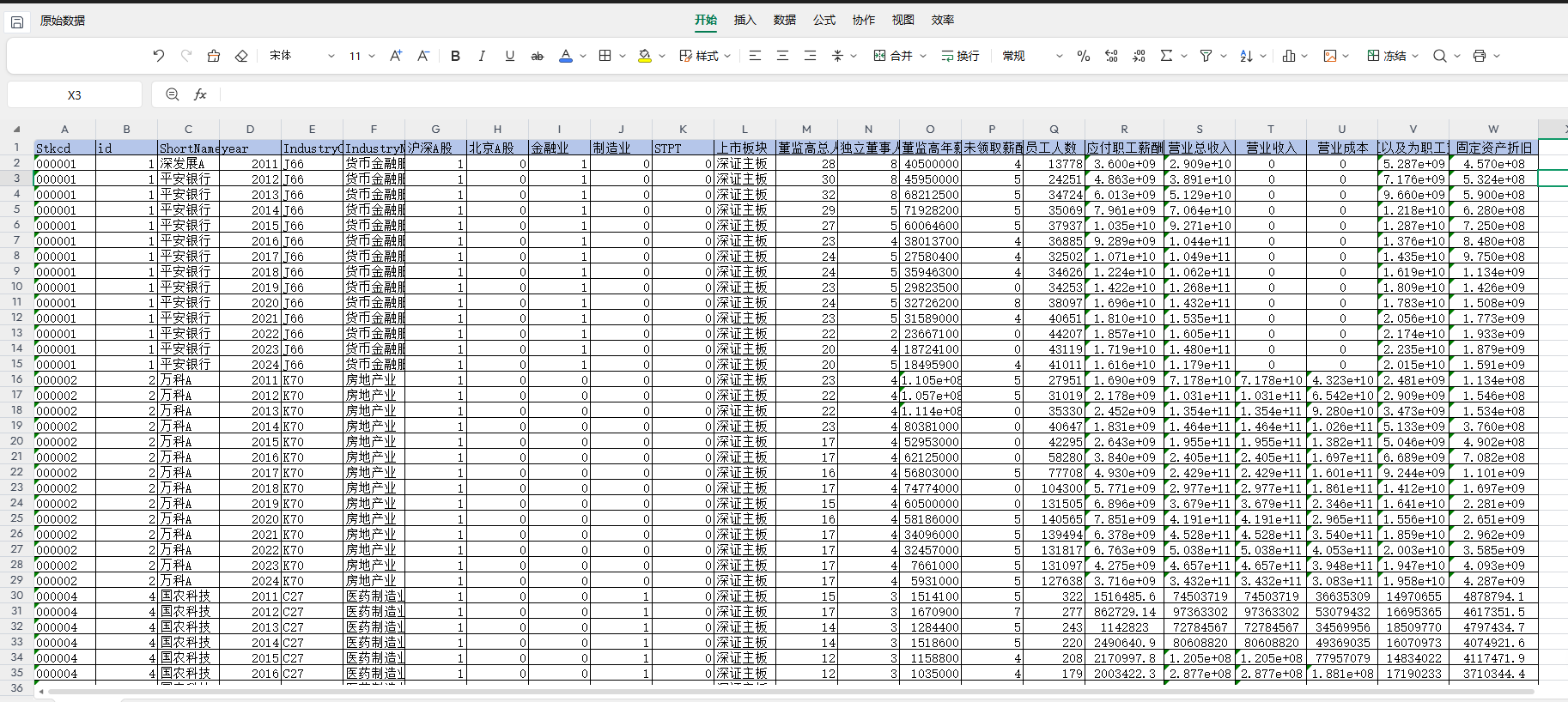Click the undo arrow icon
The image size is (1568, 702).
(159, 56)
